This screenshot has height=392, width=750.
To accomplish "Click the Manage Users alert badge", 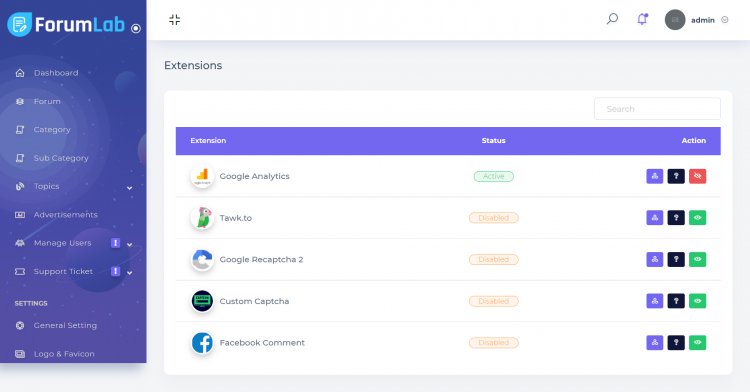I will pos(115,243).
